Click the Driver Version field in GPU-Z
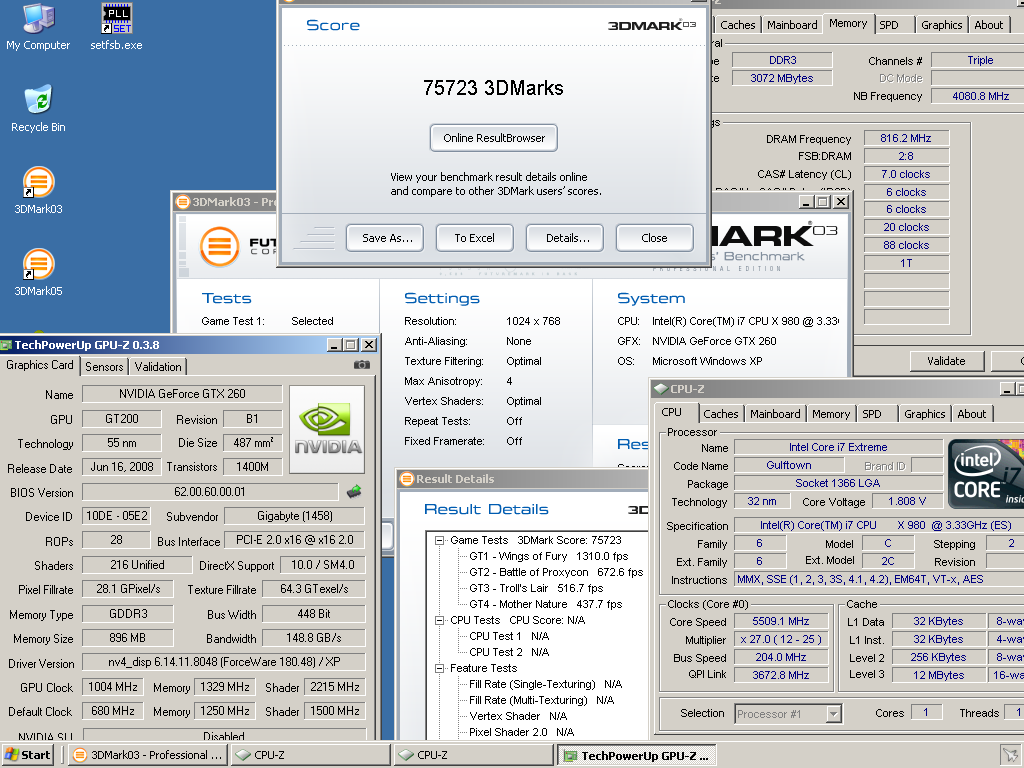This screenshot has width=1024, height=768. tap(224, 662)
